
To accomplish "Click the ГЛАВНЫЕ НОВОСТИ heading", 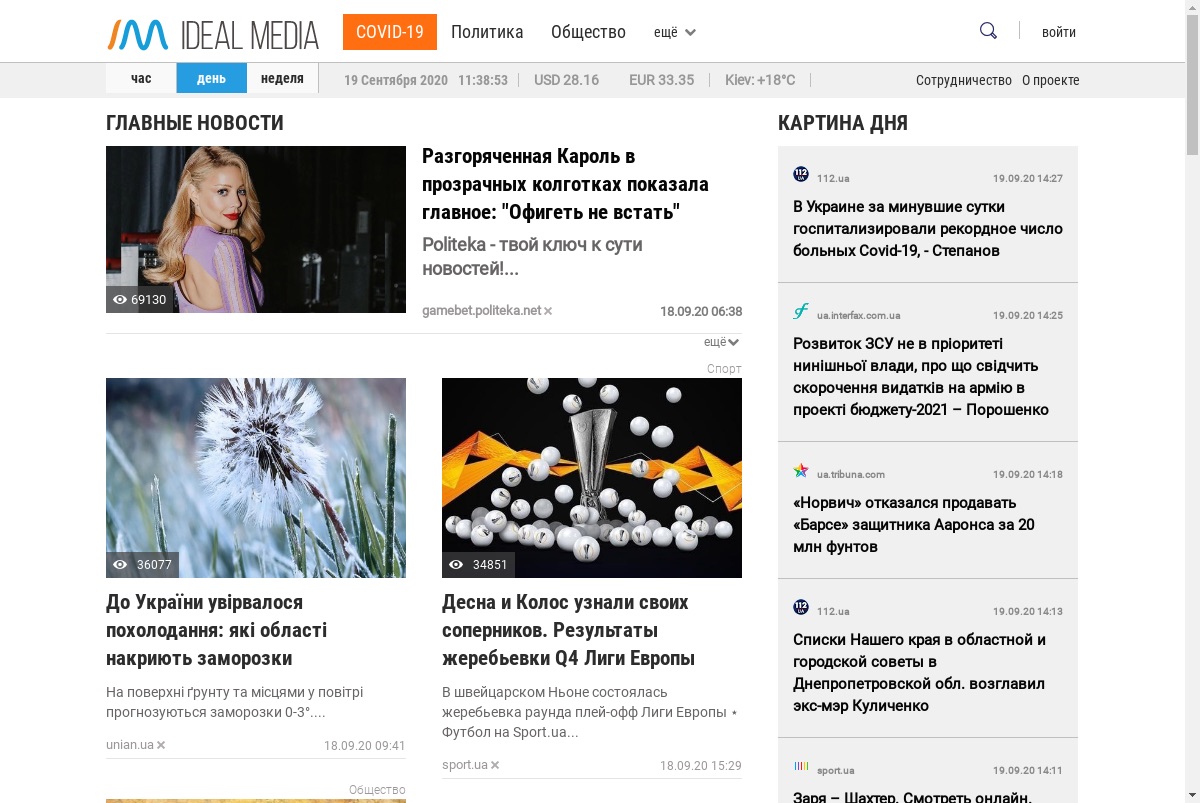I will pyautogui.click(x=195, y=123).
